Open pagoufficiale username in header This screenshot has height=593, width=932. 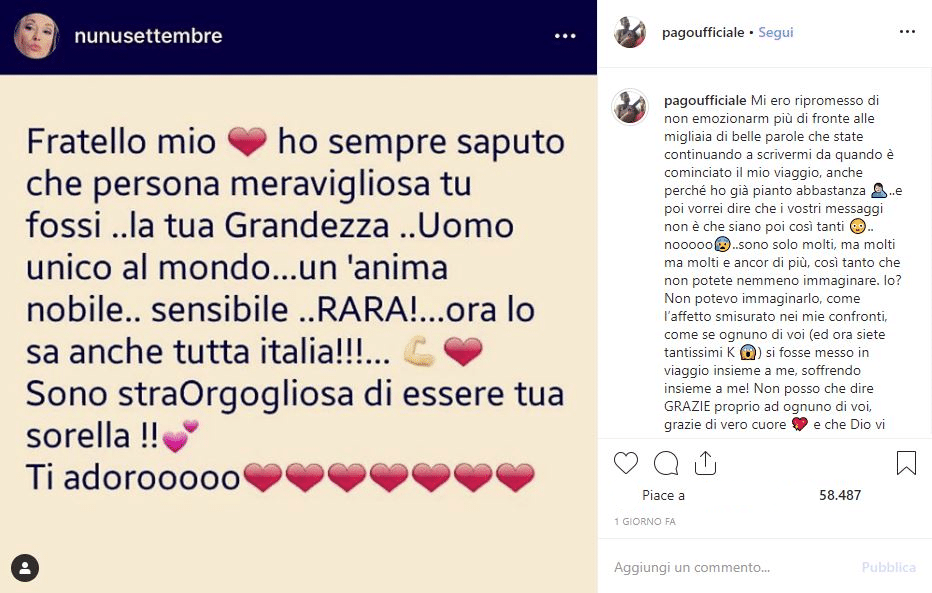[x=703, y=32]
